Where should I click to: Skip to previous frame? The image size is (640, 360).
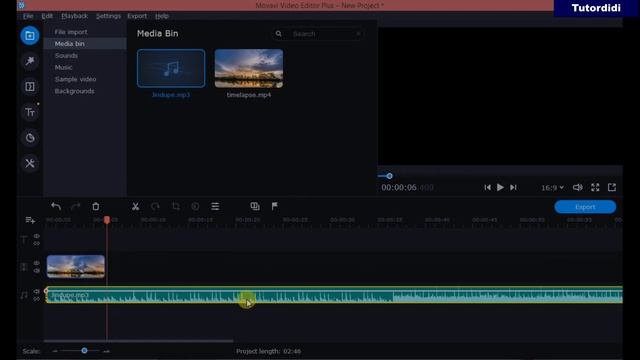point(487,187)
